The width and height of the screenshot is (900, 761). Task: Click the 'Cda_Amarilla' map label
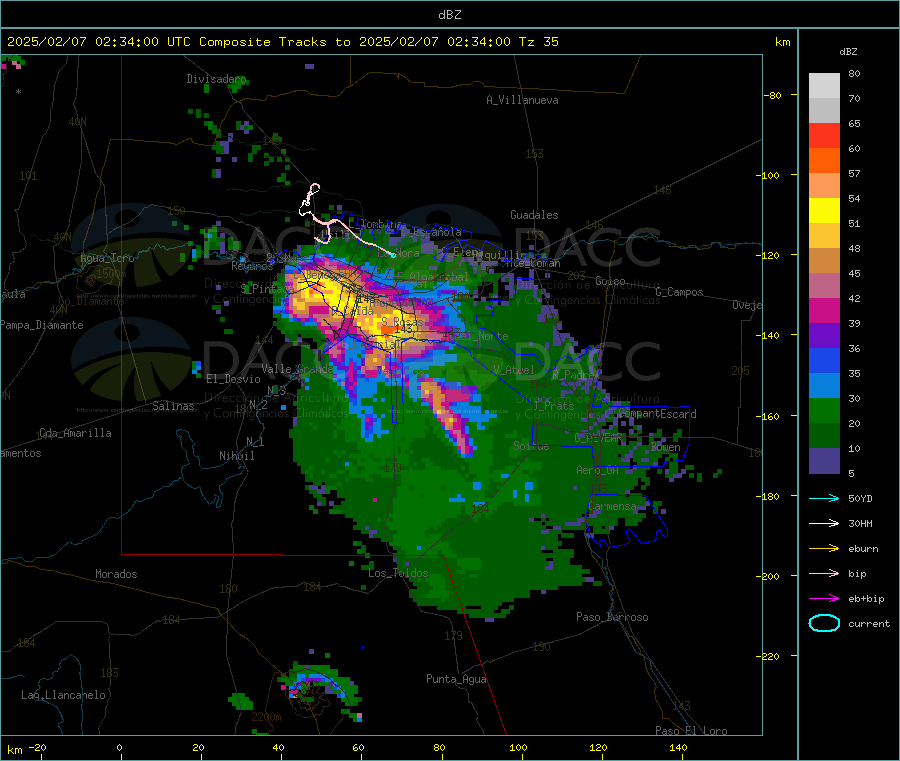tap(75, 433)
